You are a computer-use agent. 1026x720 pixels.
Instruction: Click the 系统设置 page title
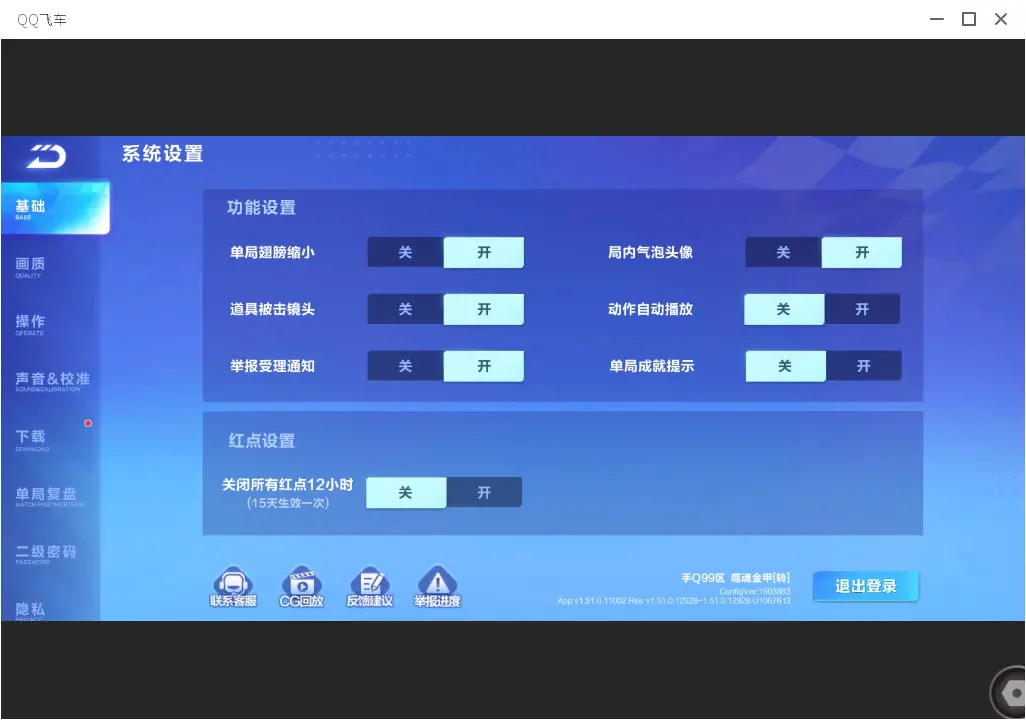[x=162, y=154]
